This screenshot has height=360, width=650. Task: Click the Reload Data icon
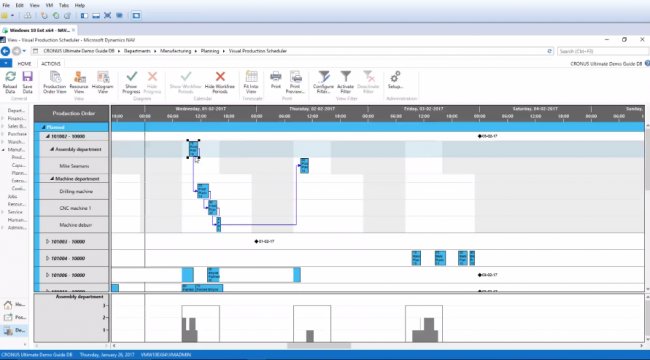[10, 77]
